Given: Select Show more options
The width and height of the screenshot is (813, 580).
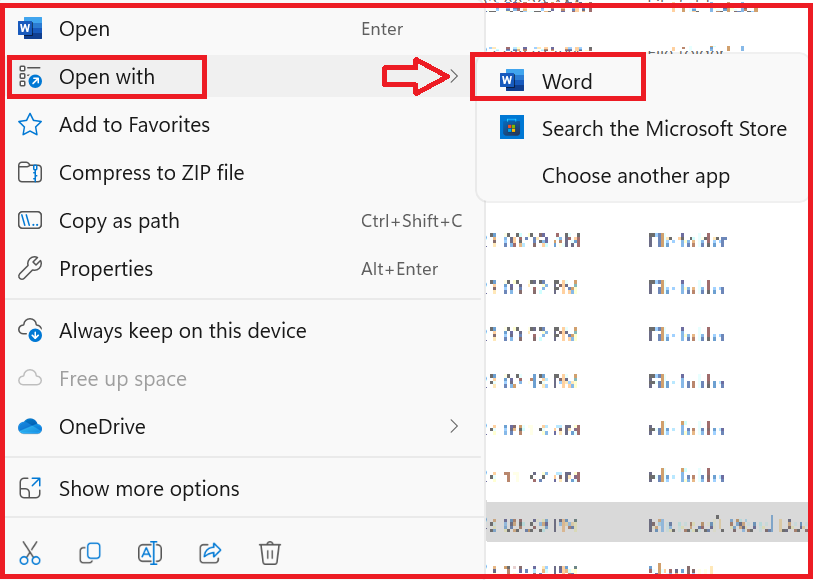Looking at the screenshot, I should [244, 488].
